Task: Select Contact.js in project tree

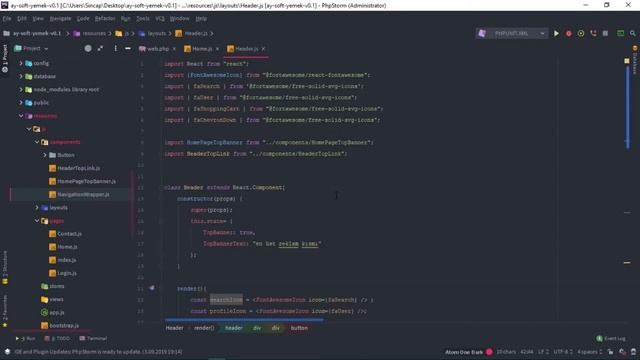Action: point(69,234)
